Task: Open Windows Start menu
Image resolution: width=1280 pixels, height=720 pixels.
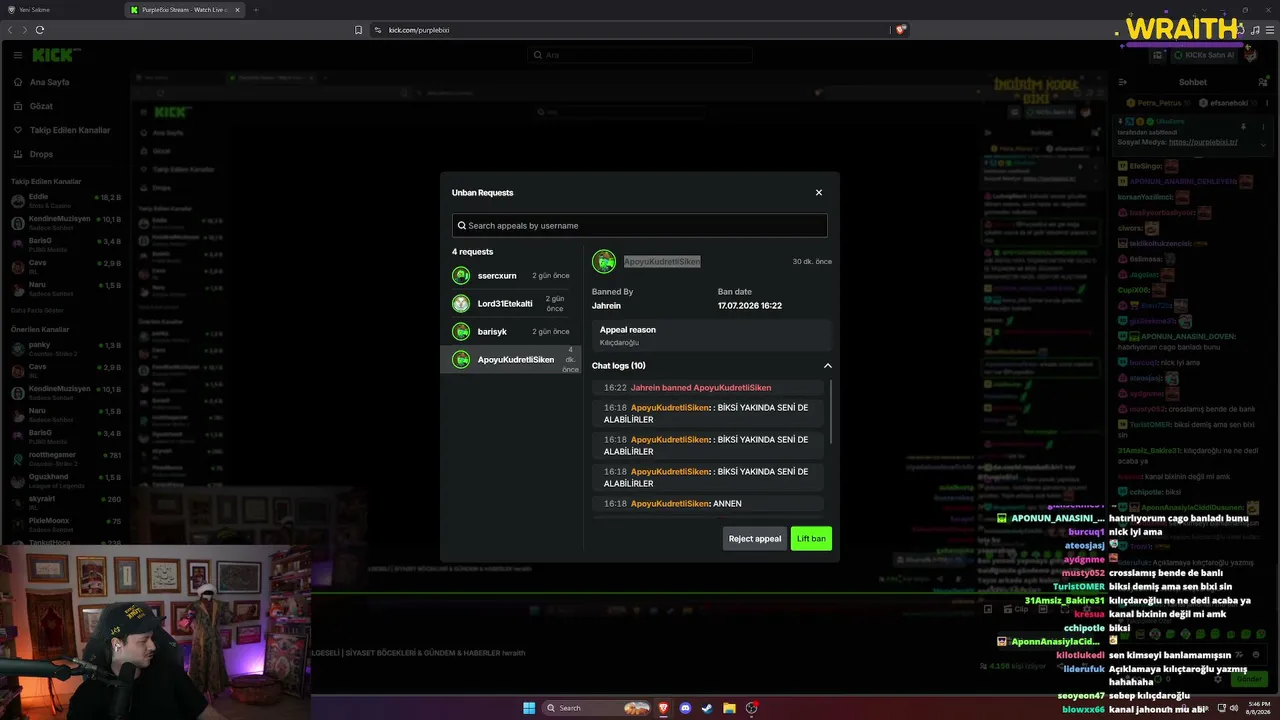Action: point(529,708)
